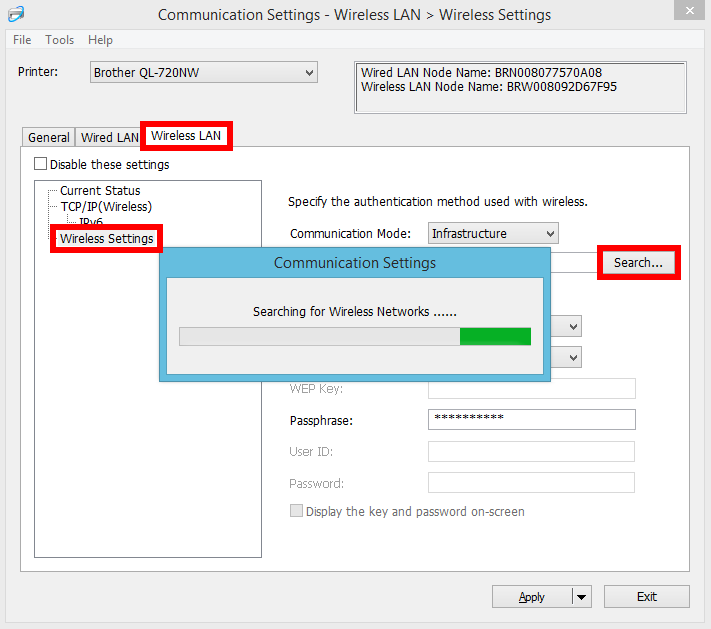Viewport: 711px width, 629px height.
Task: Select Wireless Settings in the tree
Action: click(x=106, y=239)
